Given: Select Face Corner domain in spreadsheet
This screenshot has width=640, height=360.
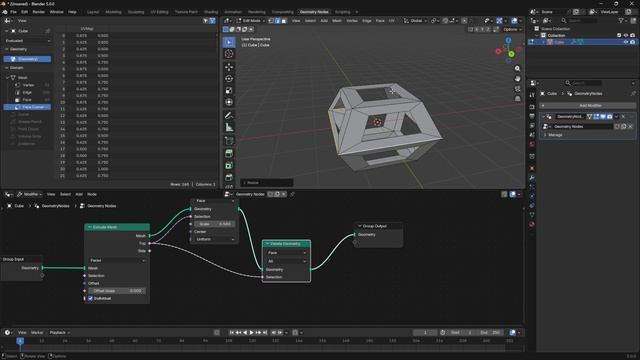Looking at the screenshot, I should tap(28, 107).
